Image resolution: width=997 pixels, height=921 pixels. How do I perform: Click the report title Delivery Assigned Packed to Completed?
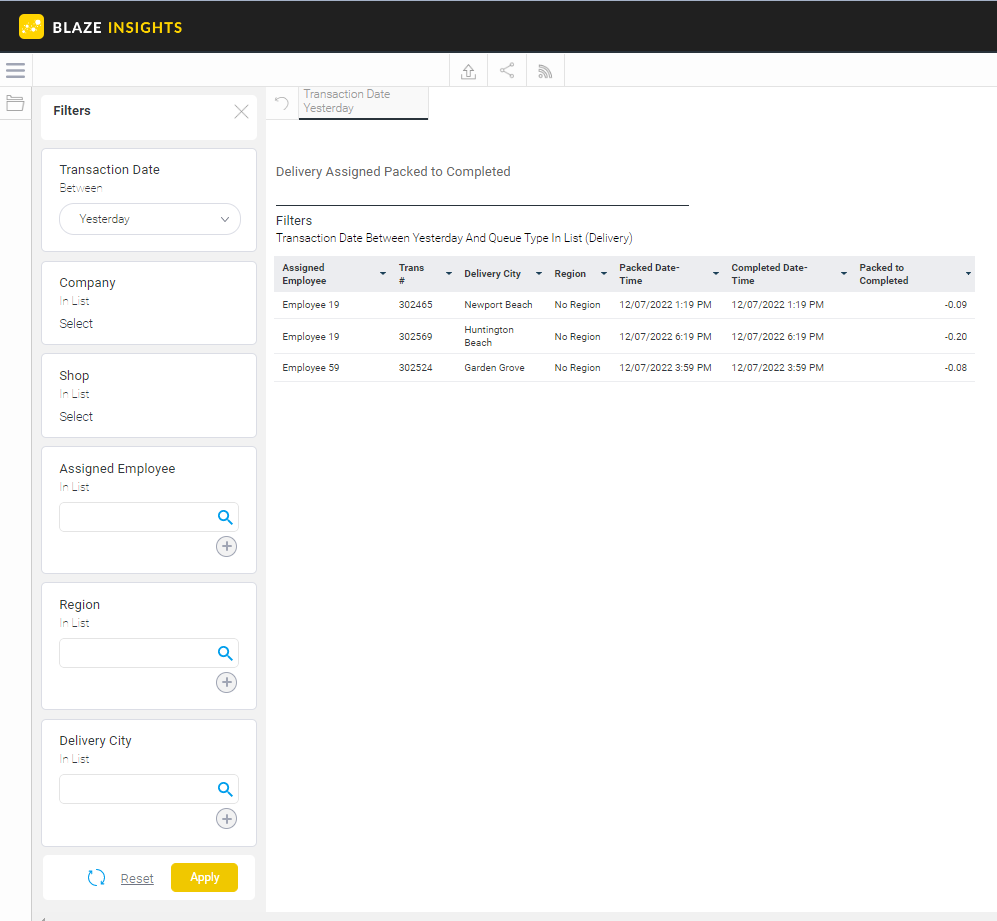click(393, 172)
